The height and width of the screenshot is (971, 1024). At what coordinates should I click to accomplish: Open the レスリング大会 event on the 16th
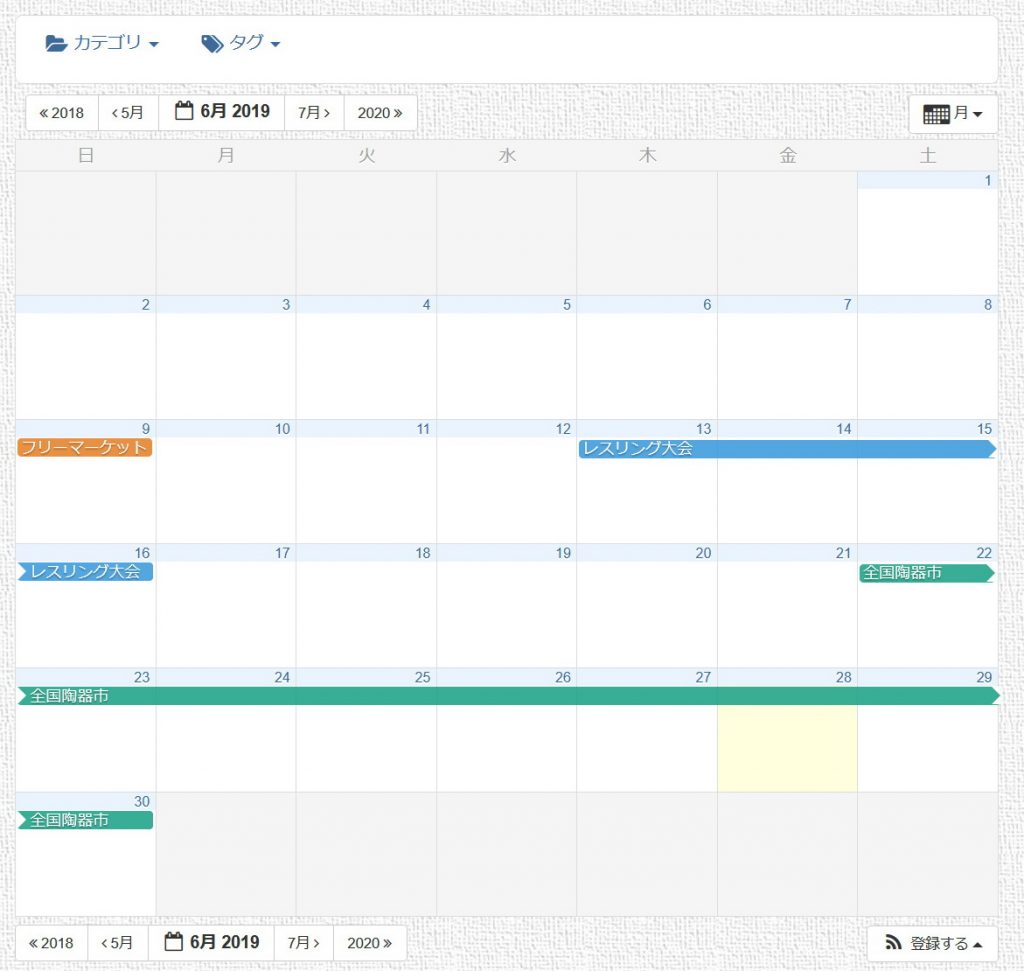(x=84, y=572)
